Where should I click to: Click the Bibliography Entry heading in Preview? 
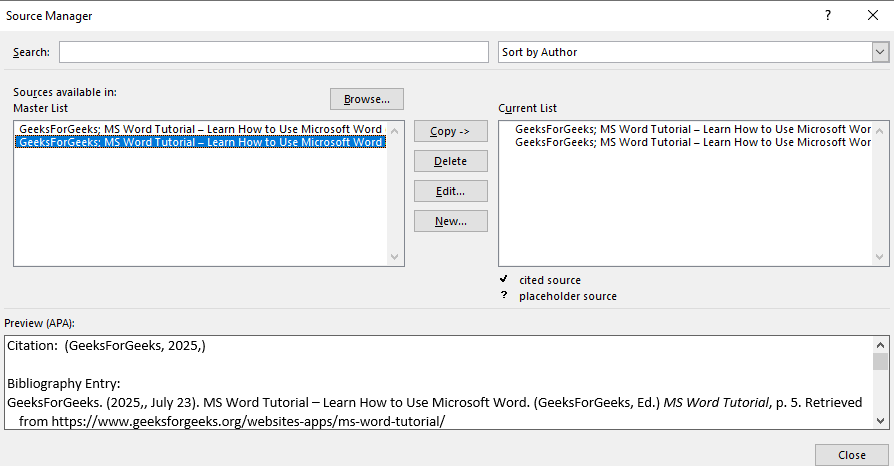click(x=64, y=383)
